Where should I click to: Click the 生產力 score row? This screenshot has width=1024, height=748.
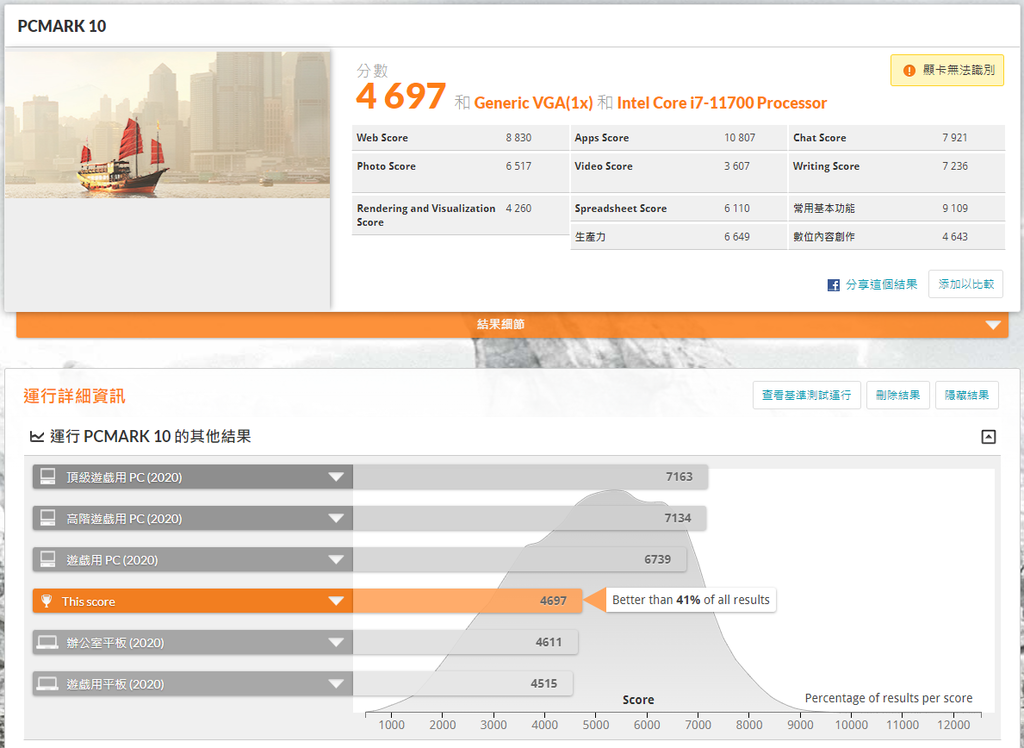pos(678,236)
